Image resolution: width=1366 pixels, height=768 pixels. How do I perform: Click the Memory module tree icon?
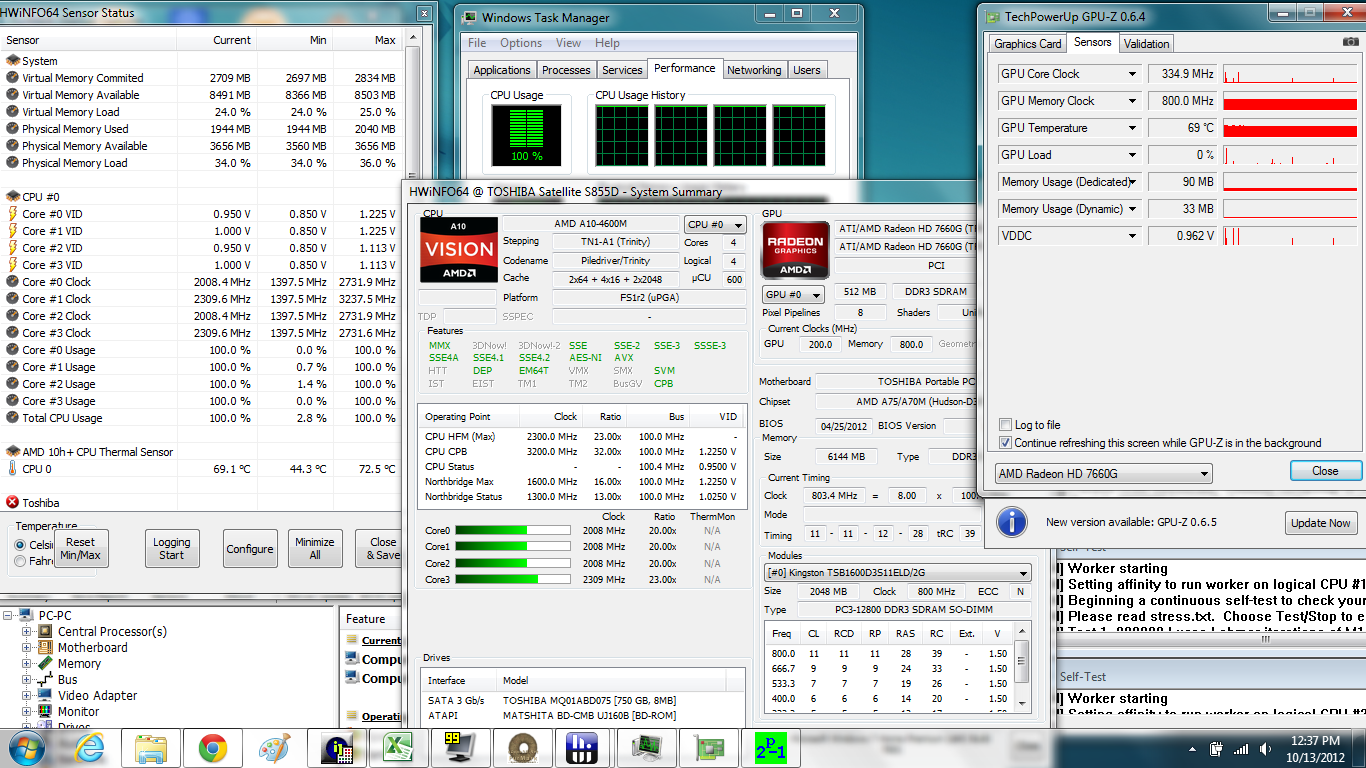(x=47, y=663)
